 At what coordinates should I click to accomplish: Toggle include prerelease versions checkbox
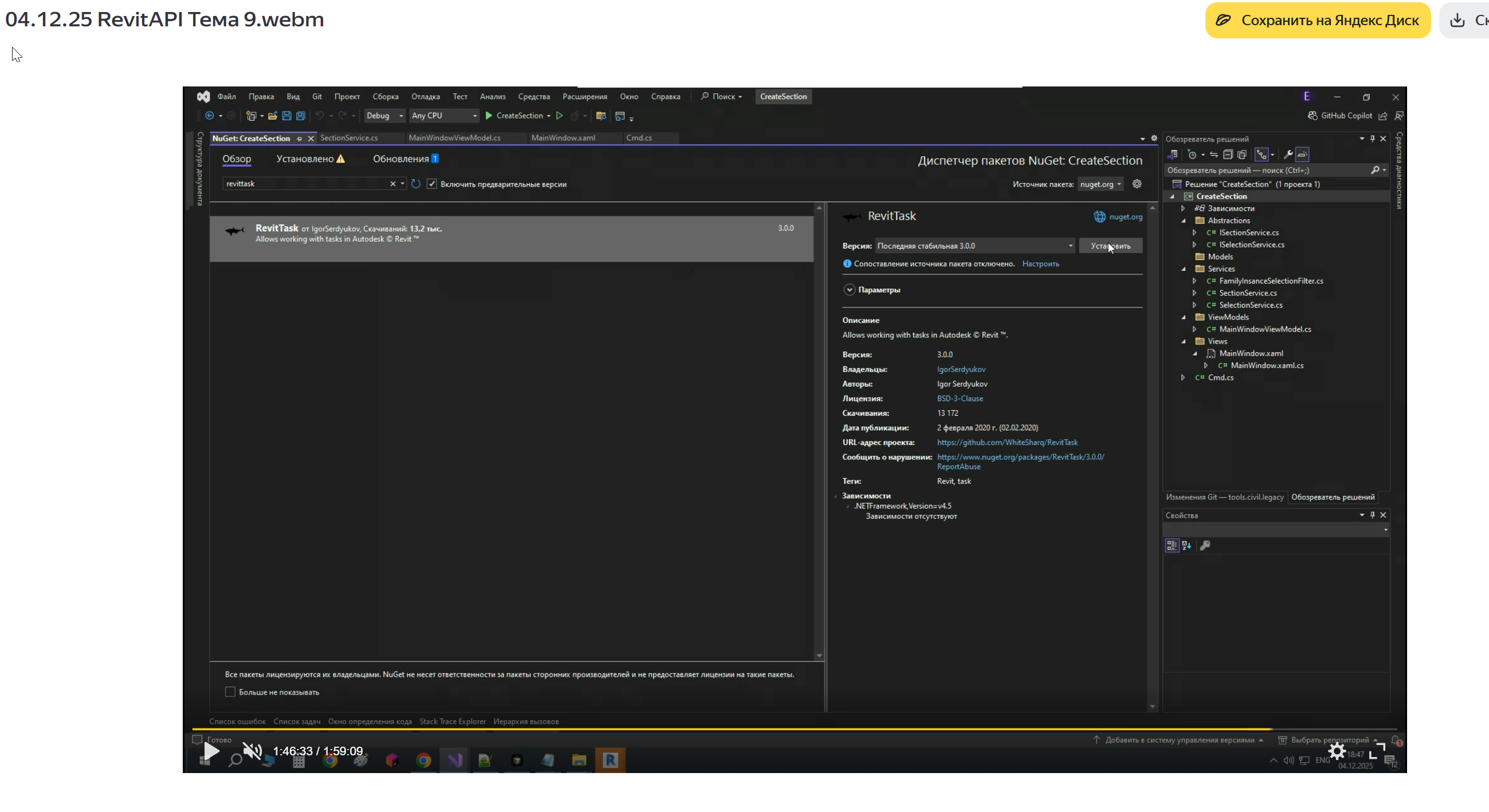click(432, 184)
